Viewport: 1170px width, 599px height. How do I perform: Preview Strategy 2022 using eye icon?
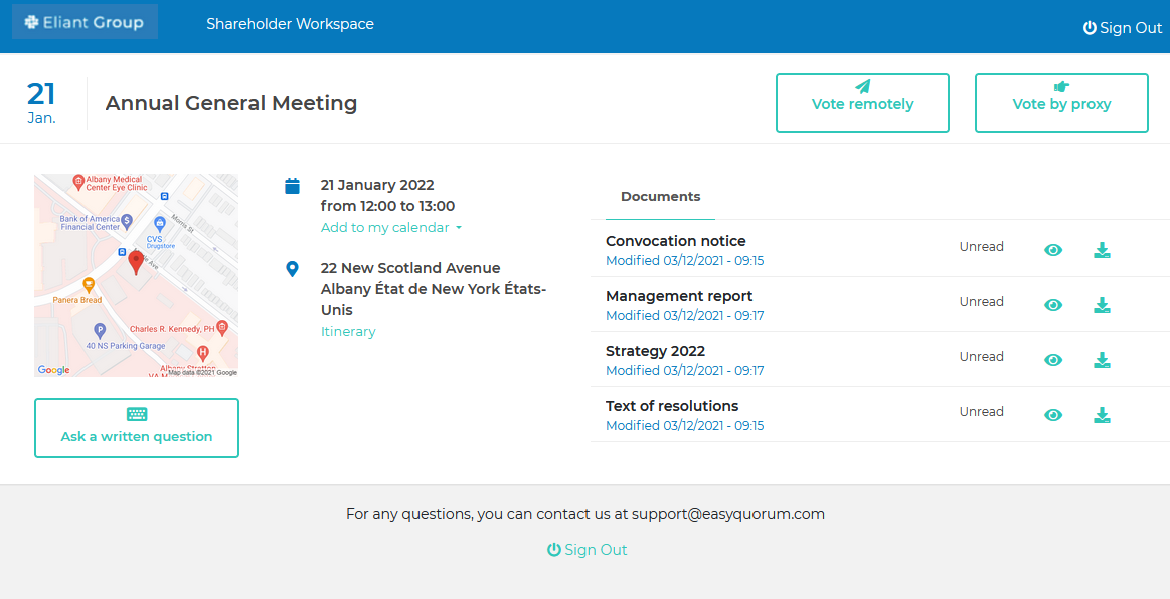[x=1053, y=360]
